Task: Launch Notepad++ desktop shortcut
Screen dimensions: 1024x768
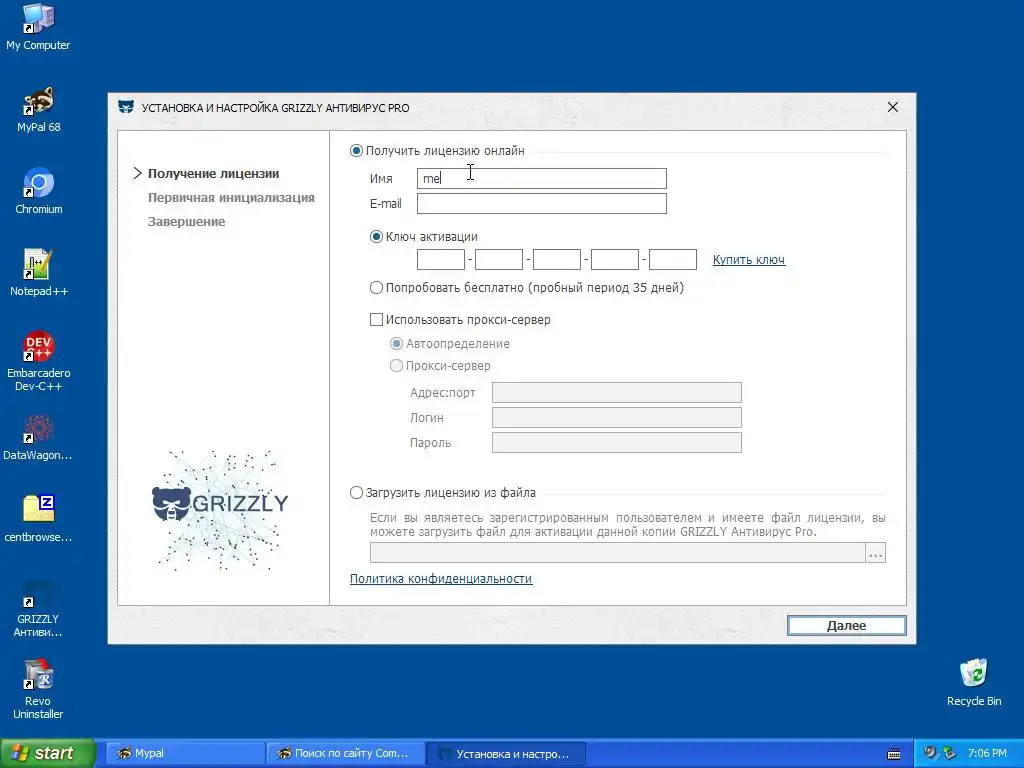Action: [x=39, y=273]
